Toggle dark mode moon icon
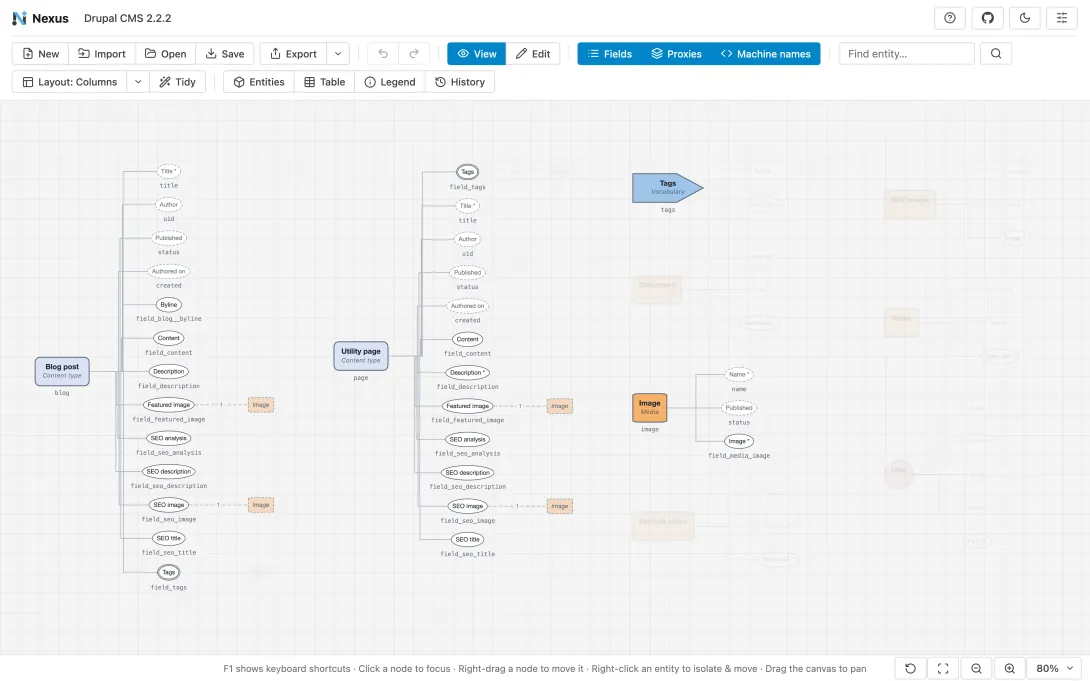This screenshot has width=1090, height=681. (x=1025, y=18)
